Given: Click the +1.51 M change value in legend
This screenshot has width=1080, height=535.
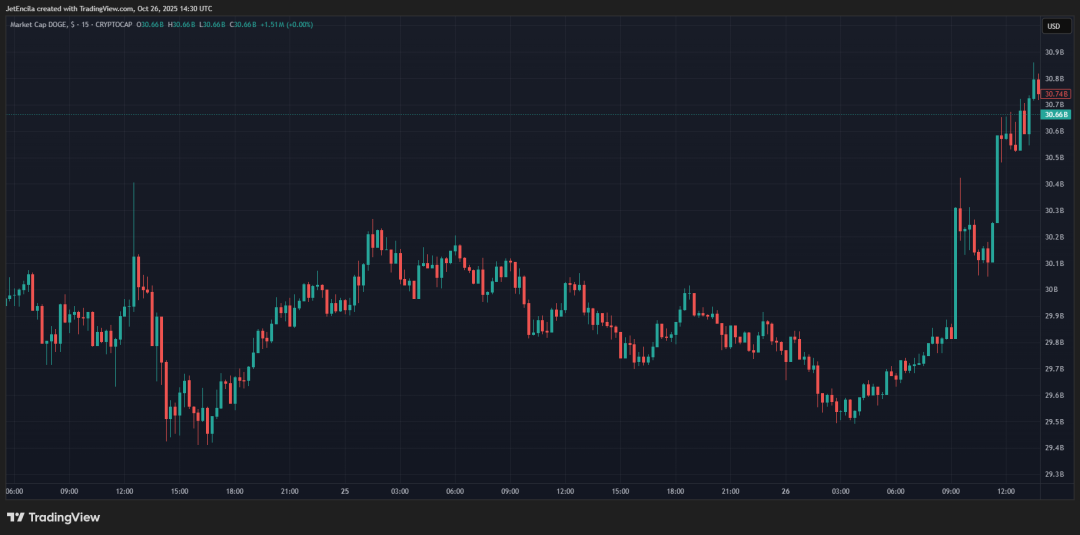Looking at the screenshot, I should [x=272, y=24].
